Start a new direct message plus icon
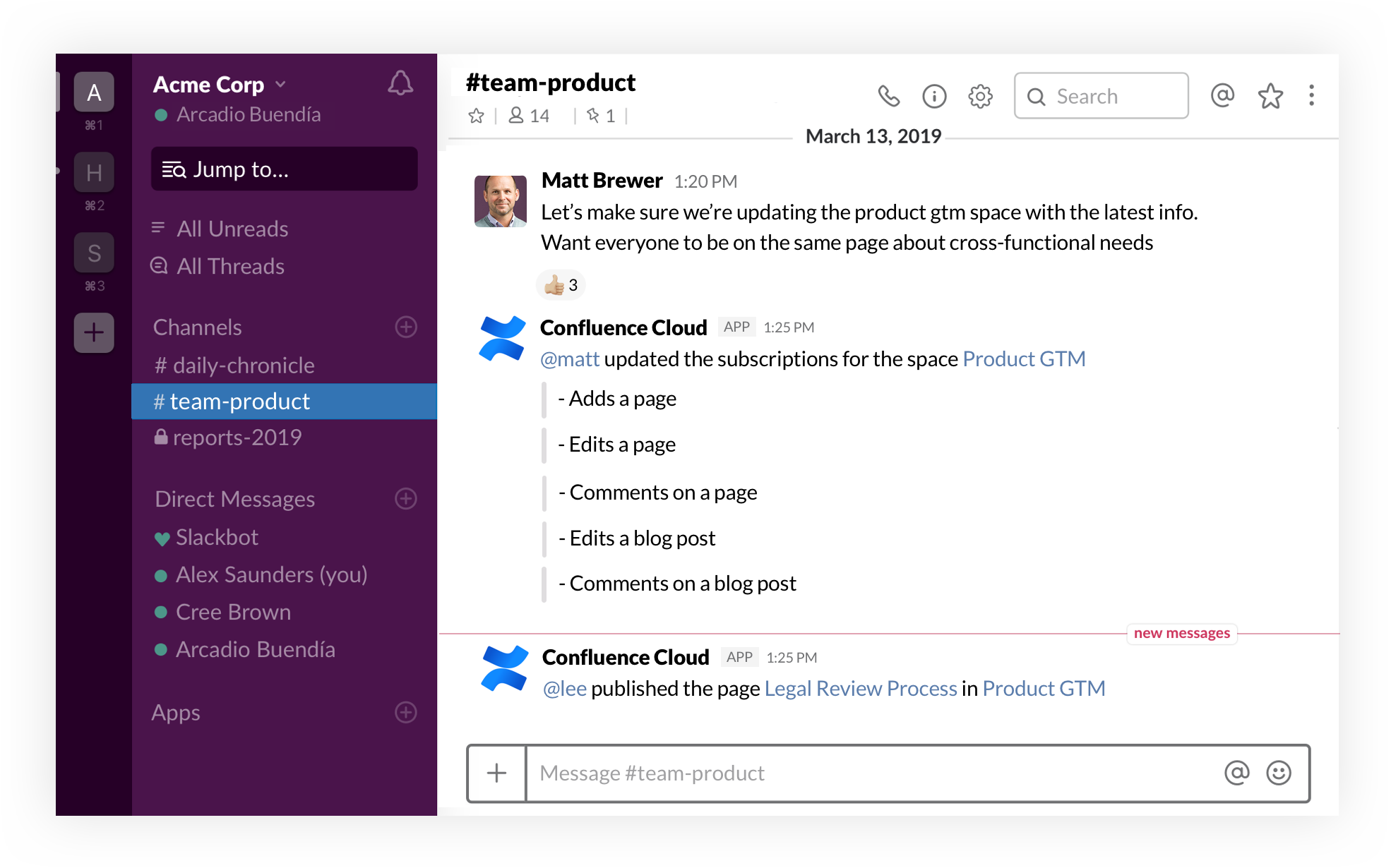The image size is (1391, 868). coord(406,499)
